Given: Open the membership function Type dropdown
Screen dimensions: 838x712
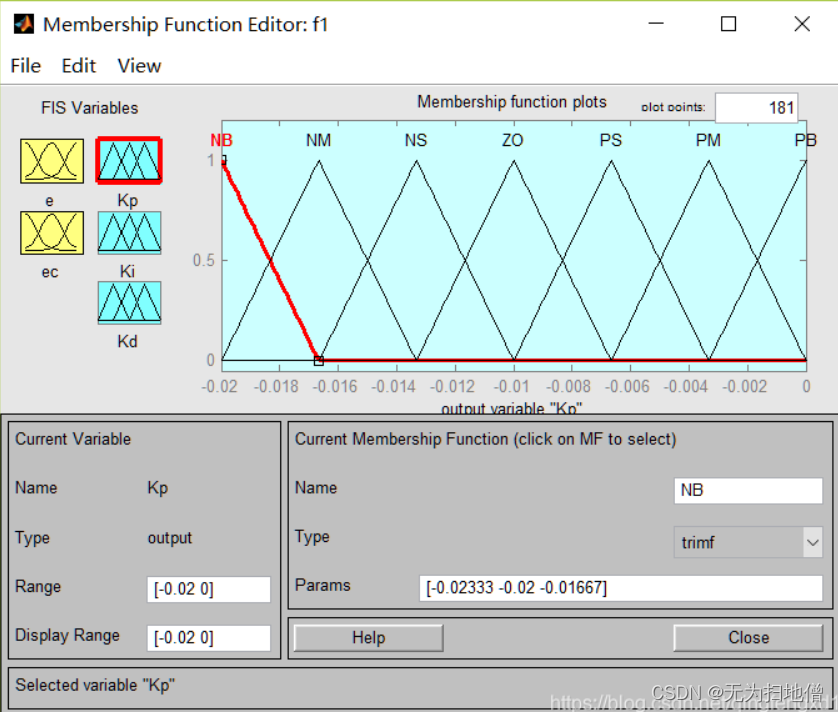Looking at the screenshot, I should coord(748,542).
